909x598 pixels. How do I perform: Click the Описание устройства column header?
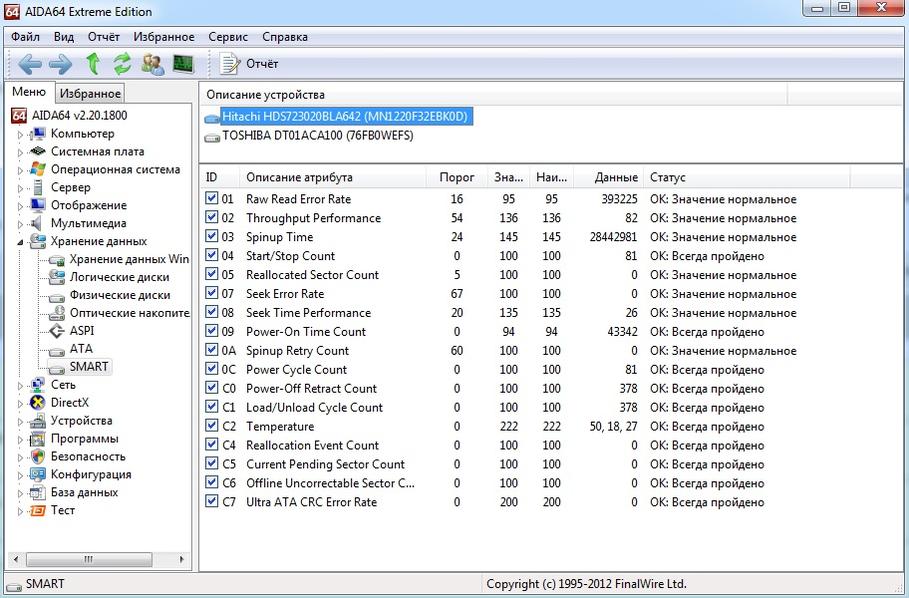[x=493, y=94]
